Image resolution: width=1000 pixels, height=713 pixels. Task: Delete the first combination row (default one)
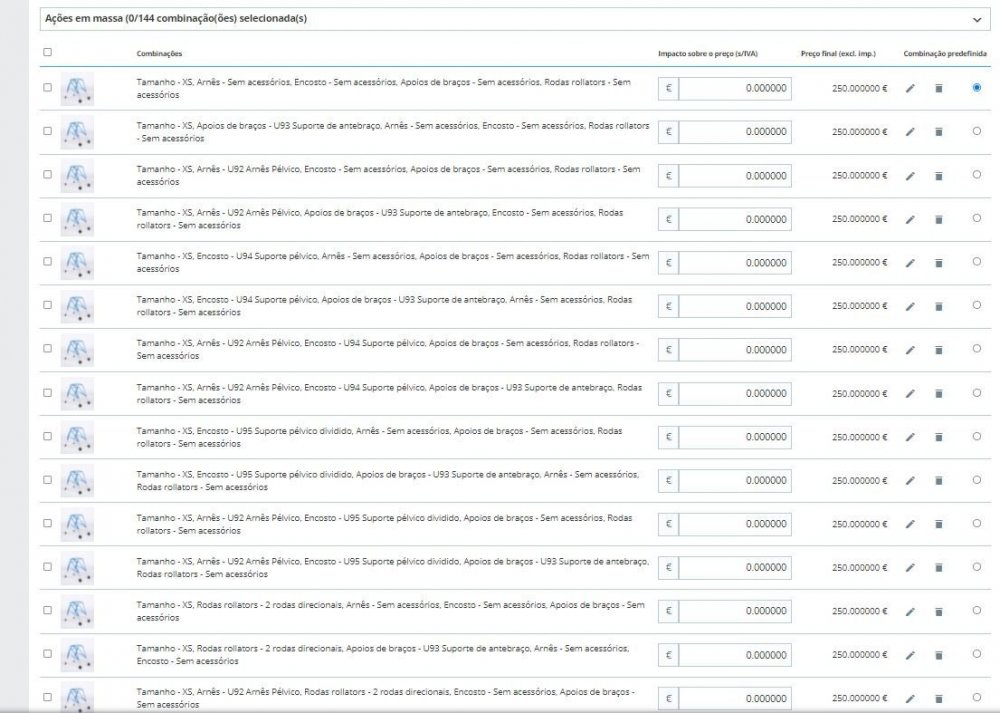(939, 89)
